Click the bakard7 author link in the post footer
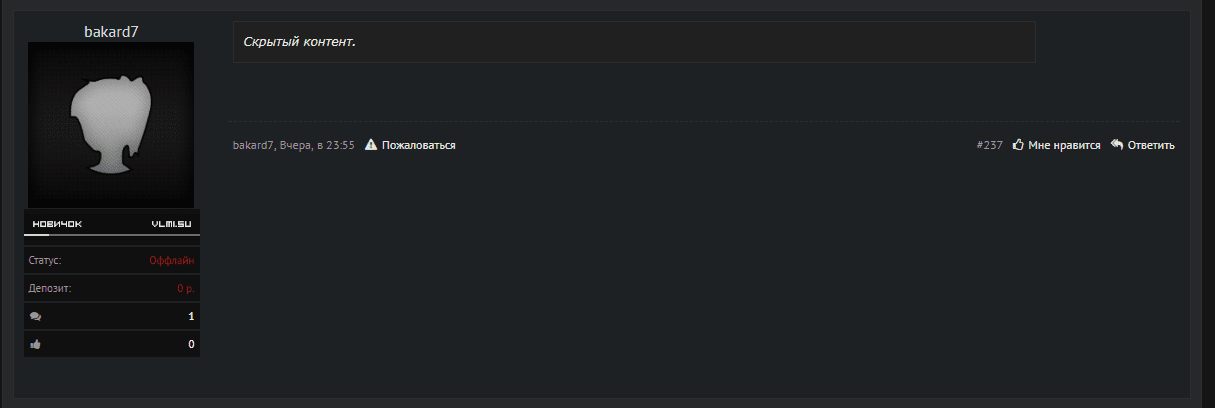Image resolution: width=1215 pixels, height=408 pixels. click(x=253, y=145)
